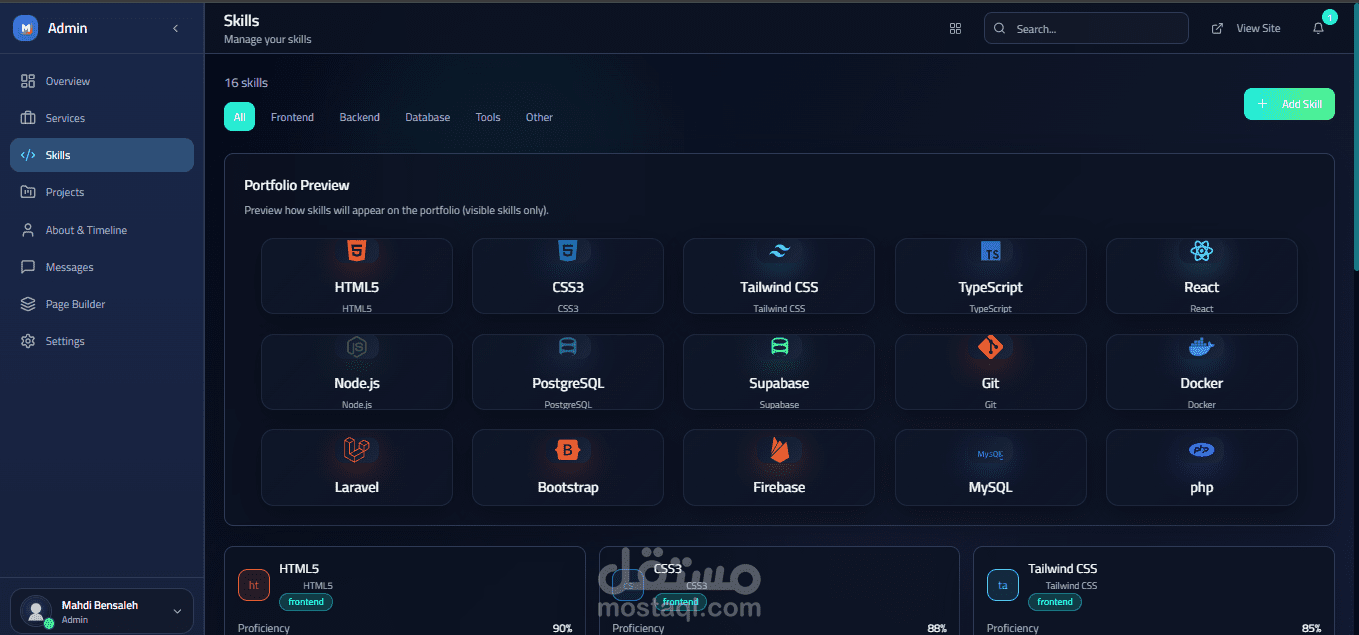Click the React atom icon
The image size is (1359, 635).
[x=1202, y=251]
